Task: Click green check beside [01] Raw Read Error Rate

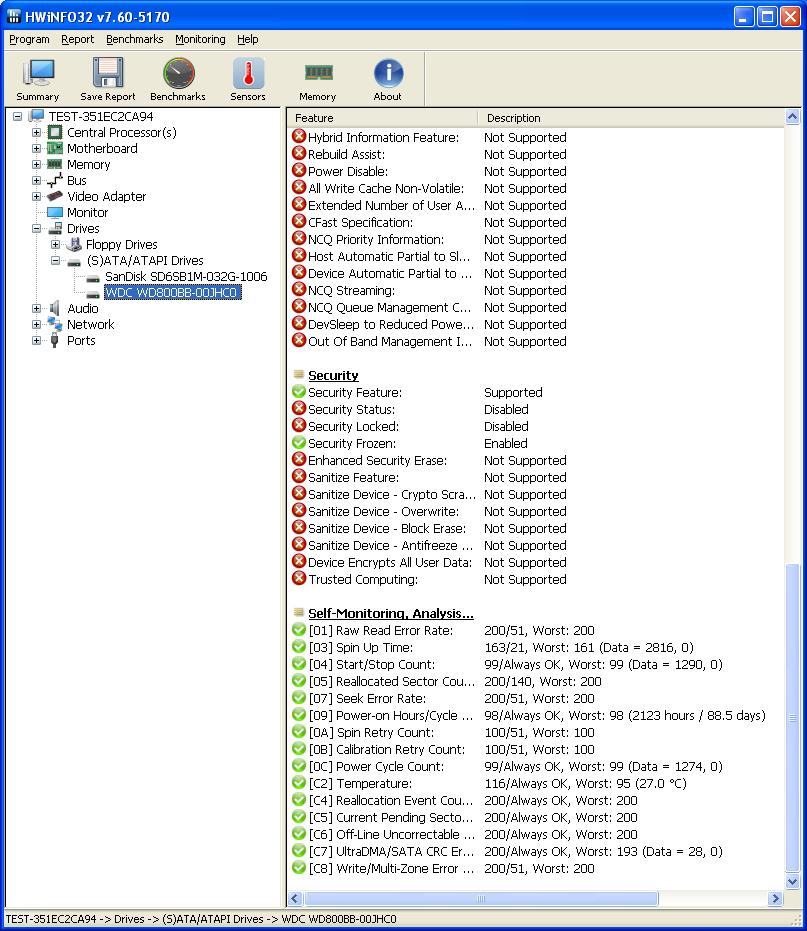Action: point(299,630)
